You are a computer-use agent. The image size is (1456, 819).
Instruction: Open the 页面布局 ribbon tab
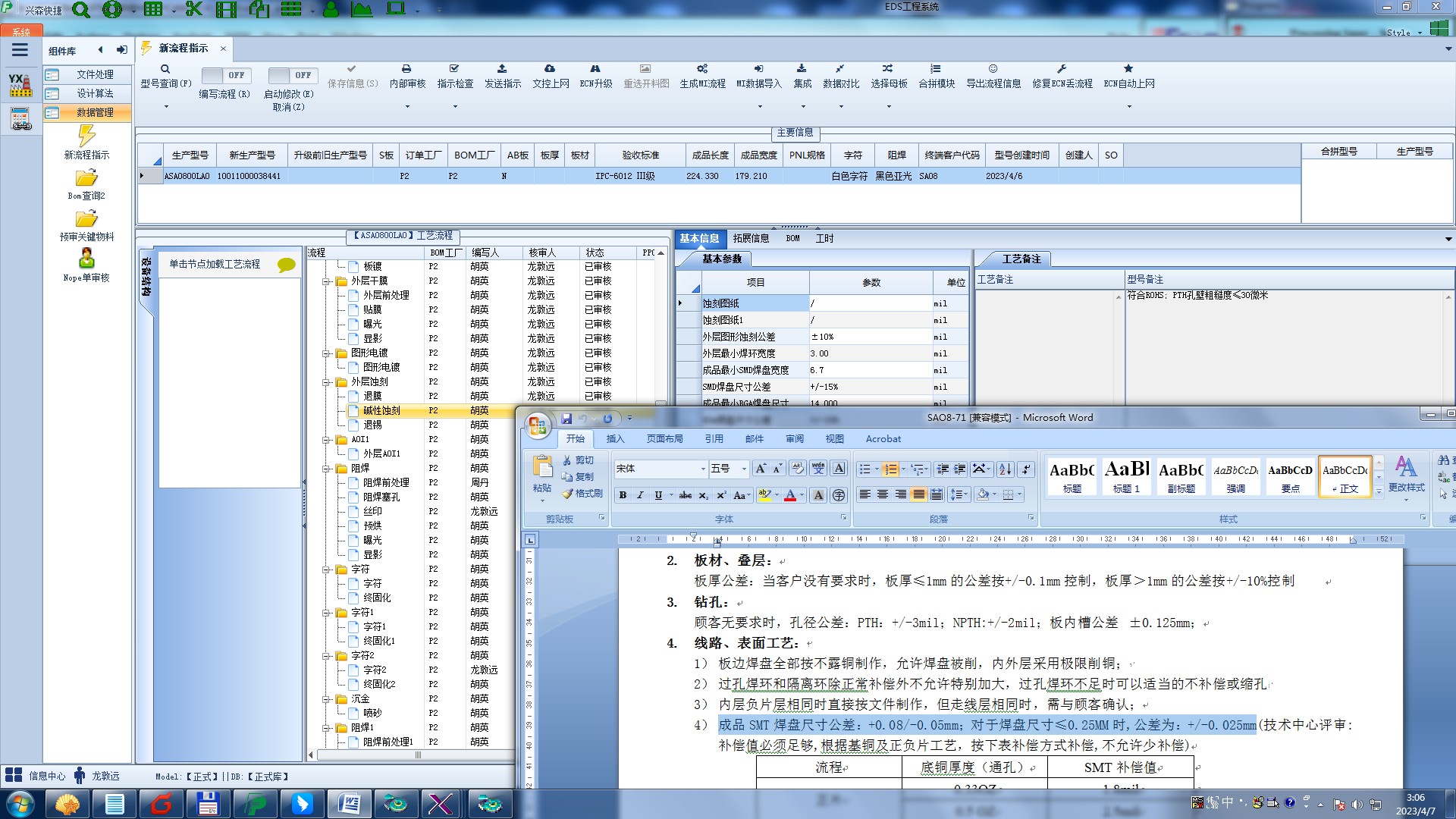coord(664,439)
